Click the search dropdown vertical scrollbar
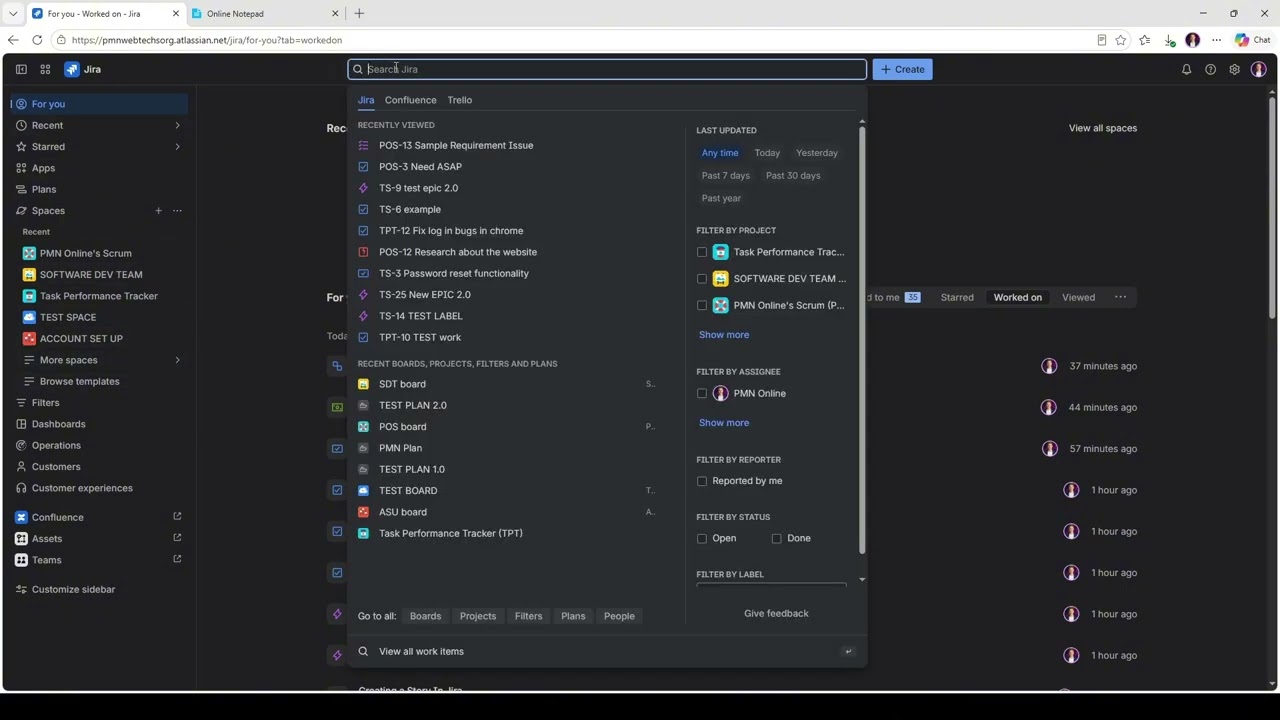The height and width of the screenshot is (720, 1280). pos(862,340)
